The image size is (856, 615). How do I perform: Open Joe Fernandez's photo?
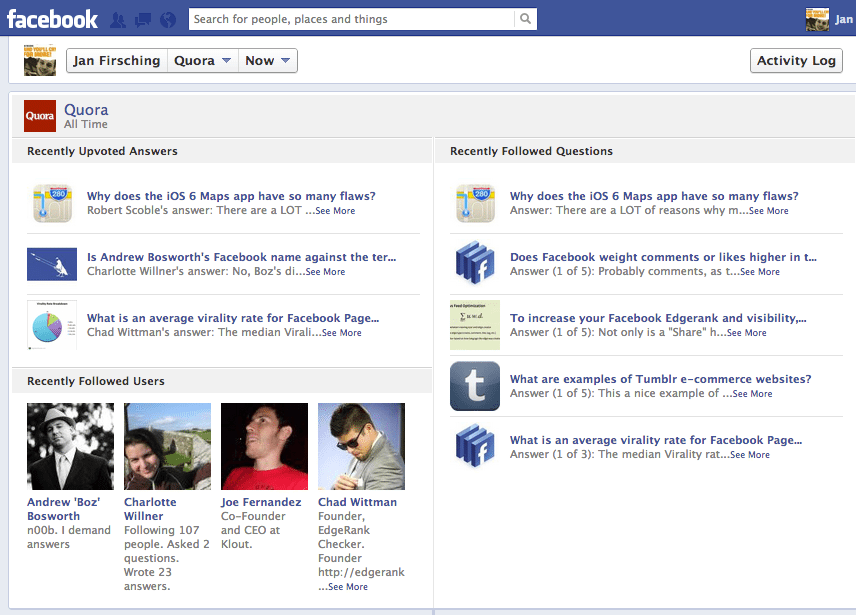[264, 446]
